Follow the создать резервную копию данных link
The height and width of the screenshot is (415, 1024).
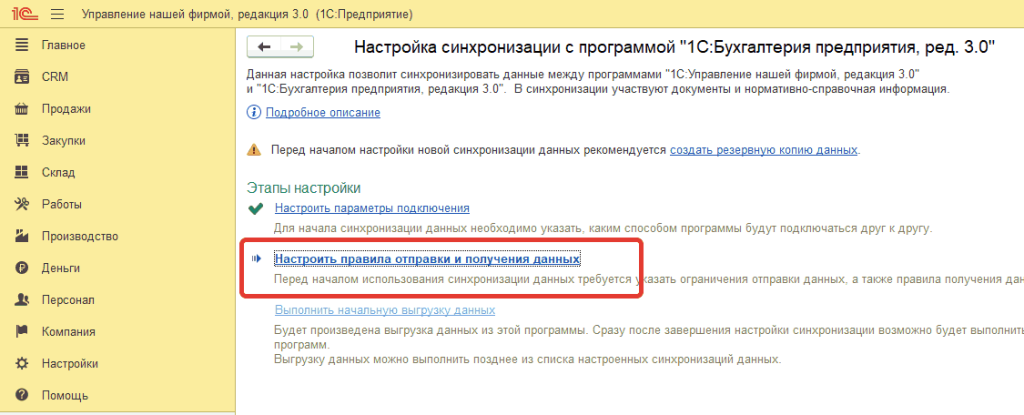tap(763, 150)
